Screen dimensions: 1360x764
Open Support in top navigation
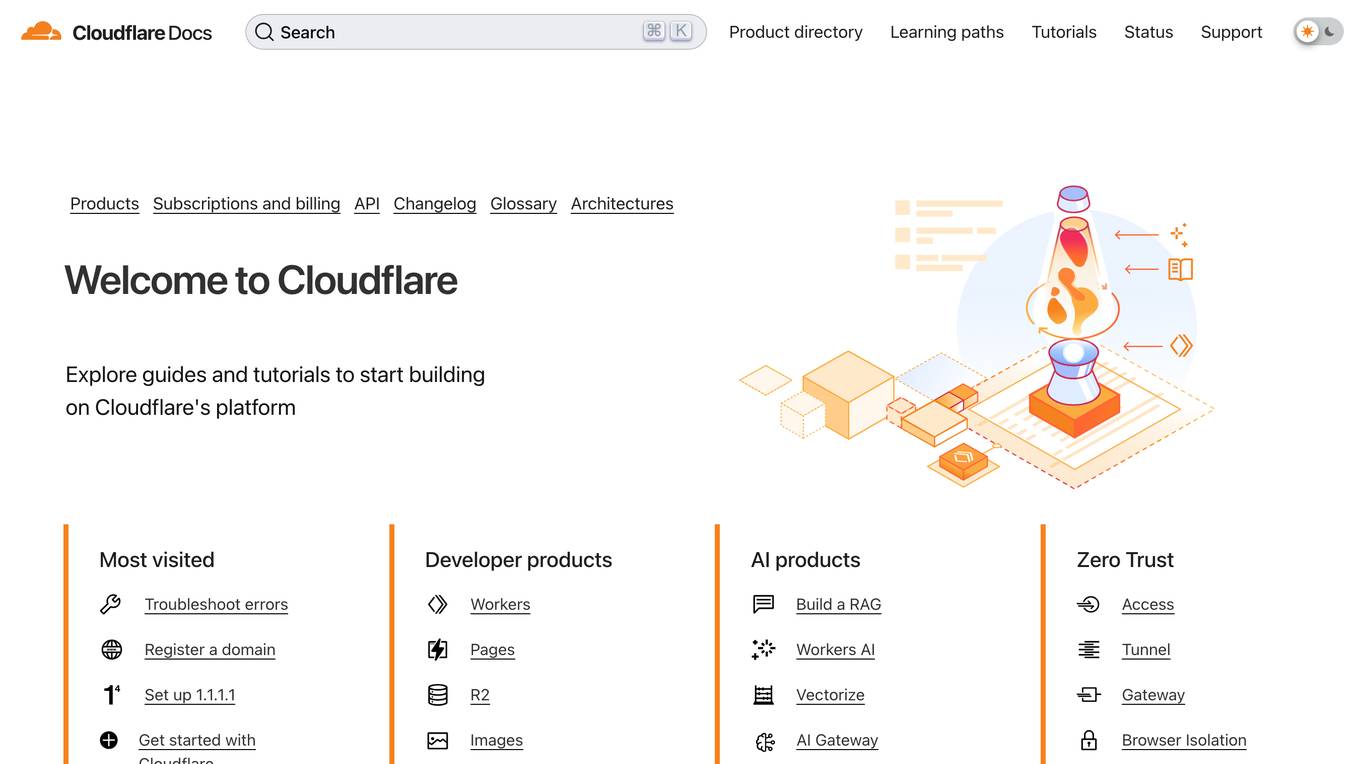(x=1231, y=32)
